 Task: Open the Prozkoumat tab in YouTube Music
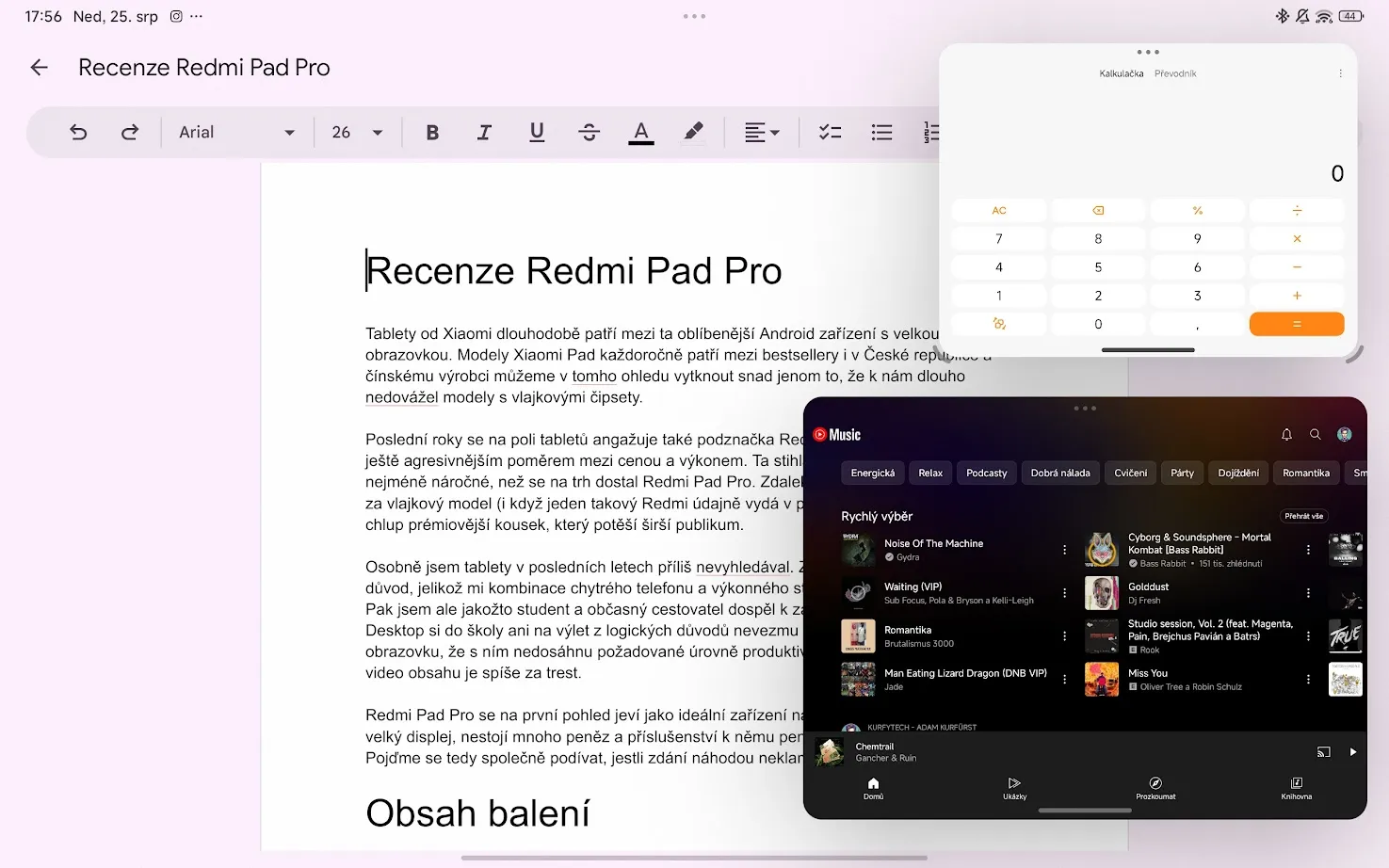click(1155, 788)
